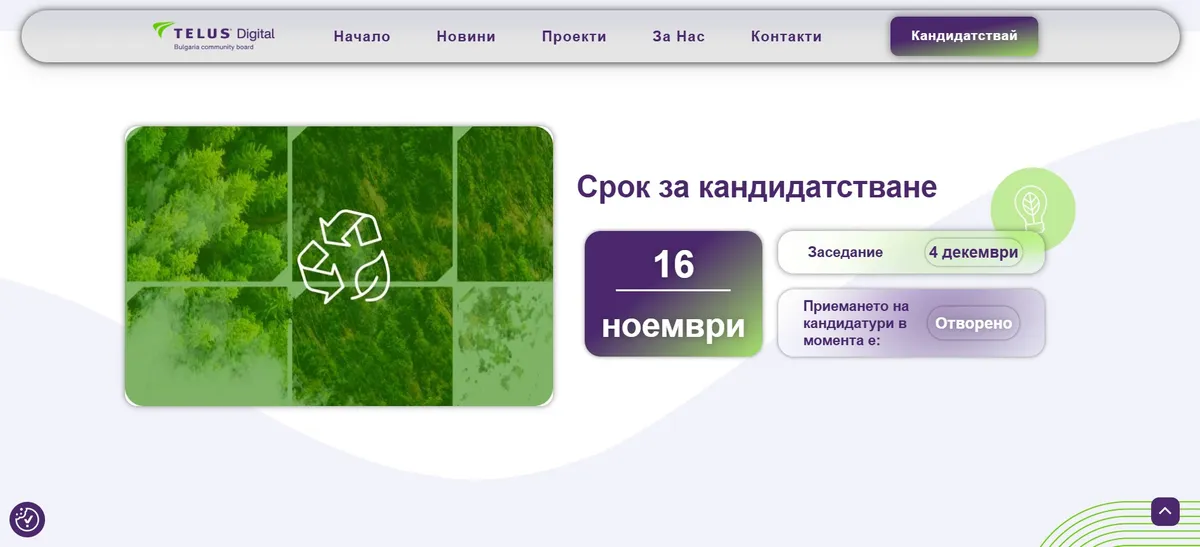This screenshot has height=547, width=1200.
Task: Open the Проекти section
Action: pos(574,36)
